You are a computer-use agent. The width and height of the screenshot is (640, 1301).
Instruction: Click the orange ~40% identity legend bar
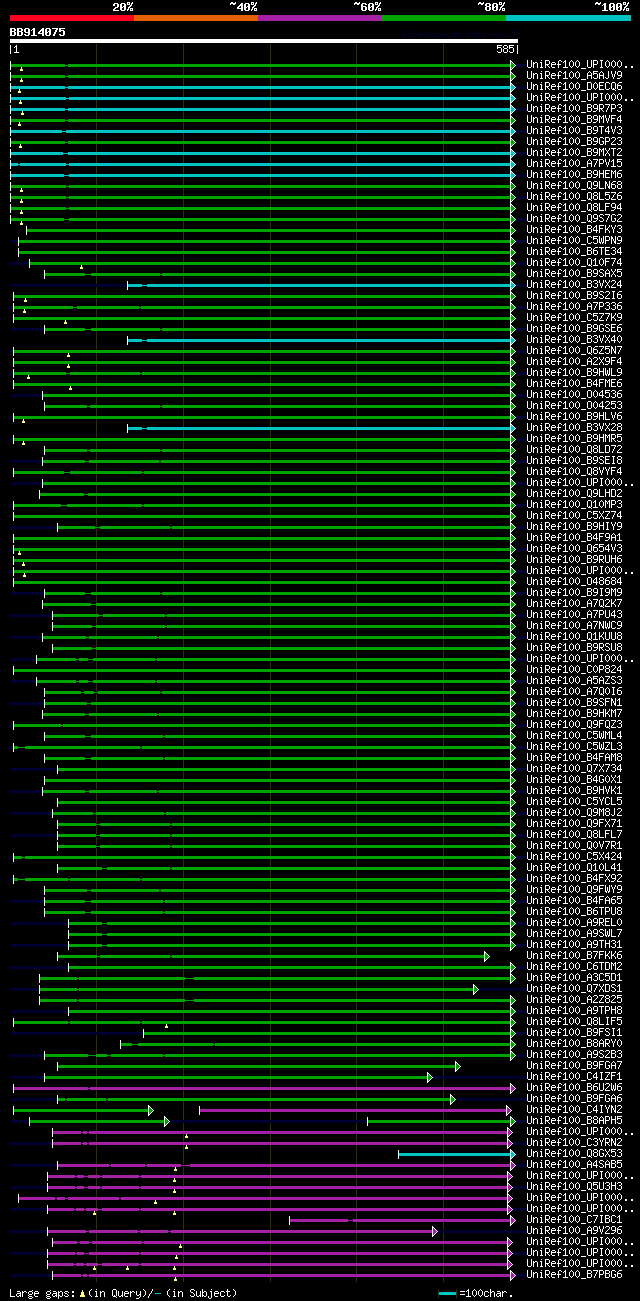195,18
